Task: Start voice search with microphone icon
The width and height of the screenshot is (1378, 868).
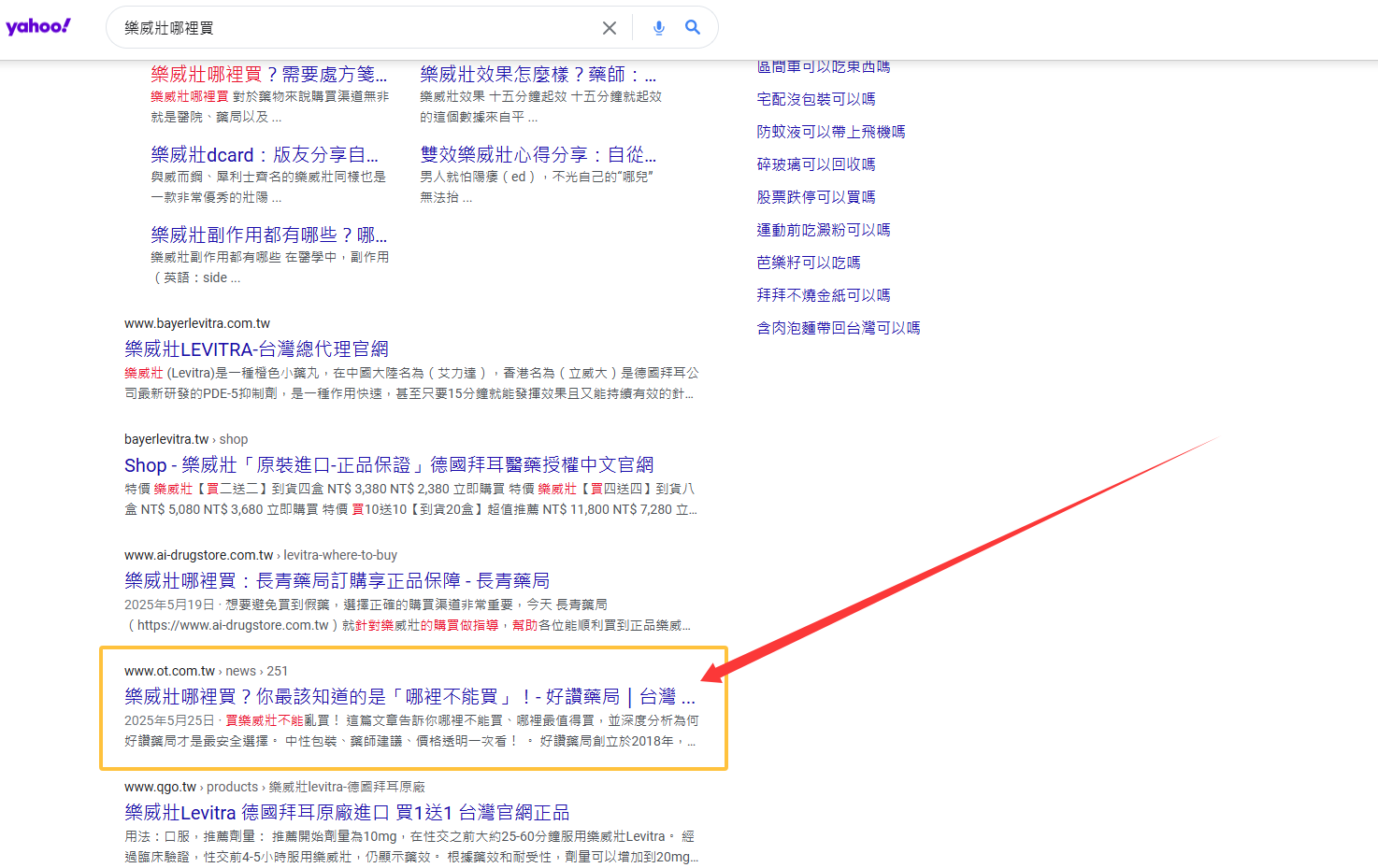Action: point(659,28)
